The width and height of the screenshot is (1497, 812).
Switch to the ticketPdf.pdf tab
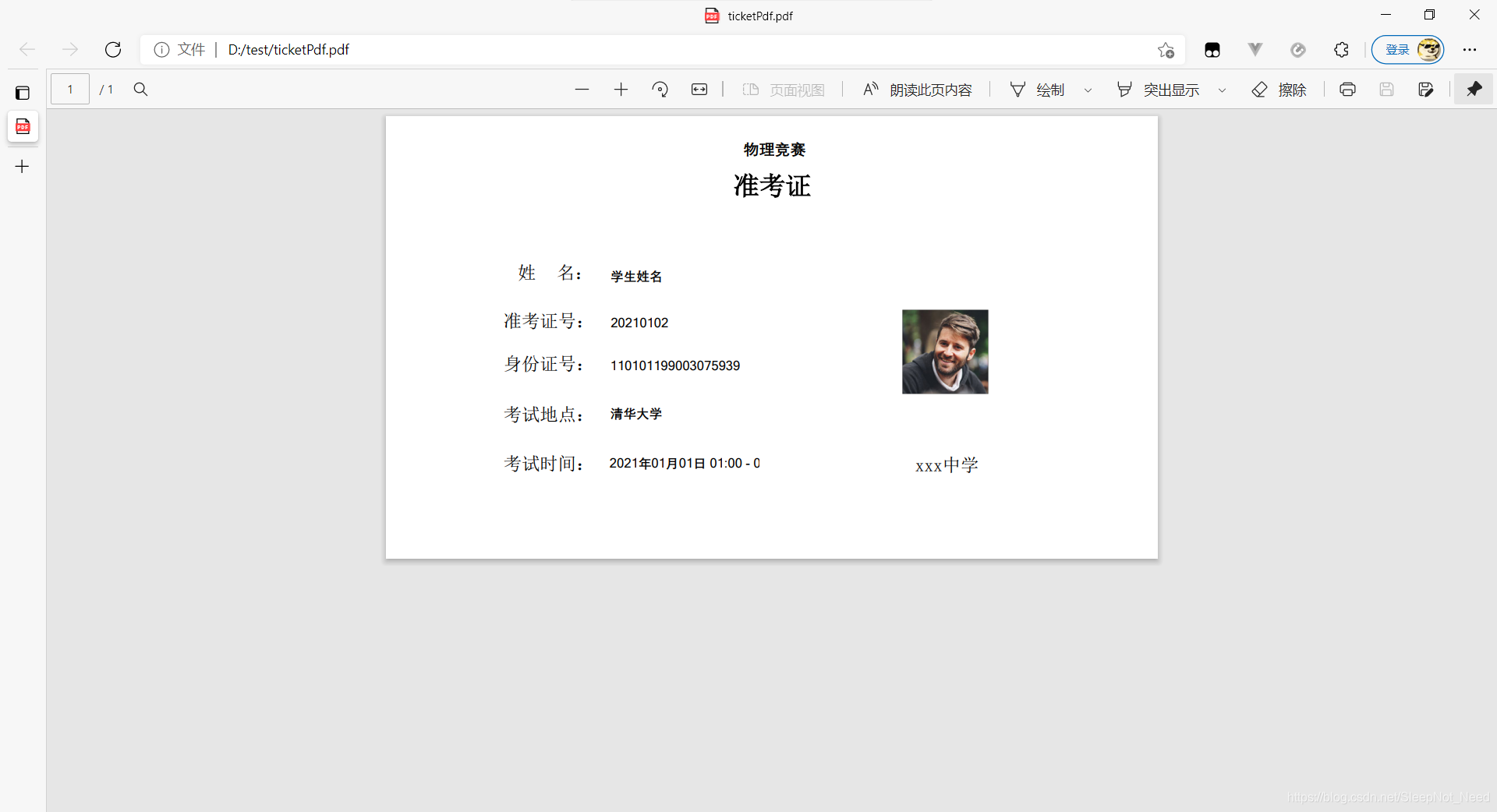[747, 15]
